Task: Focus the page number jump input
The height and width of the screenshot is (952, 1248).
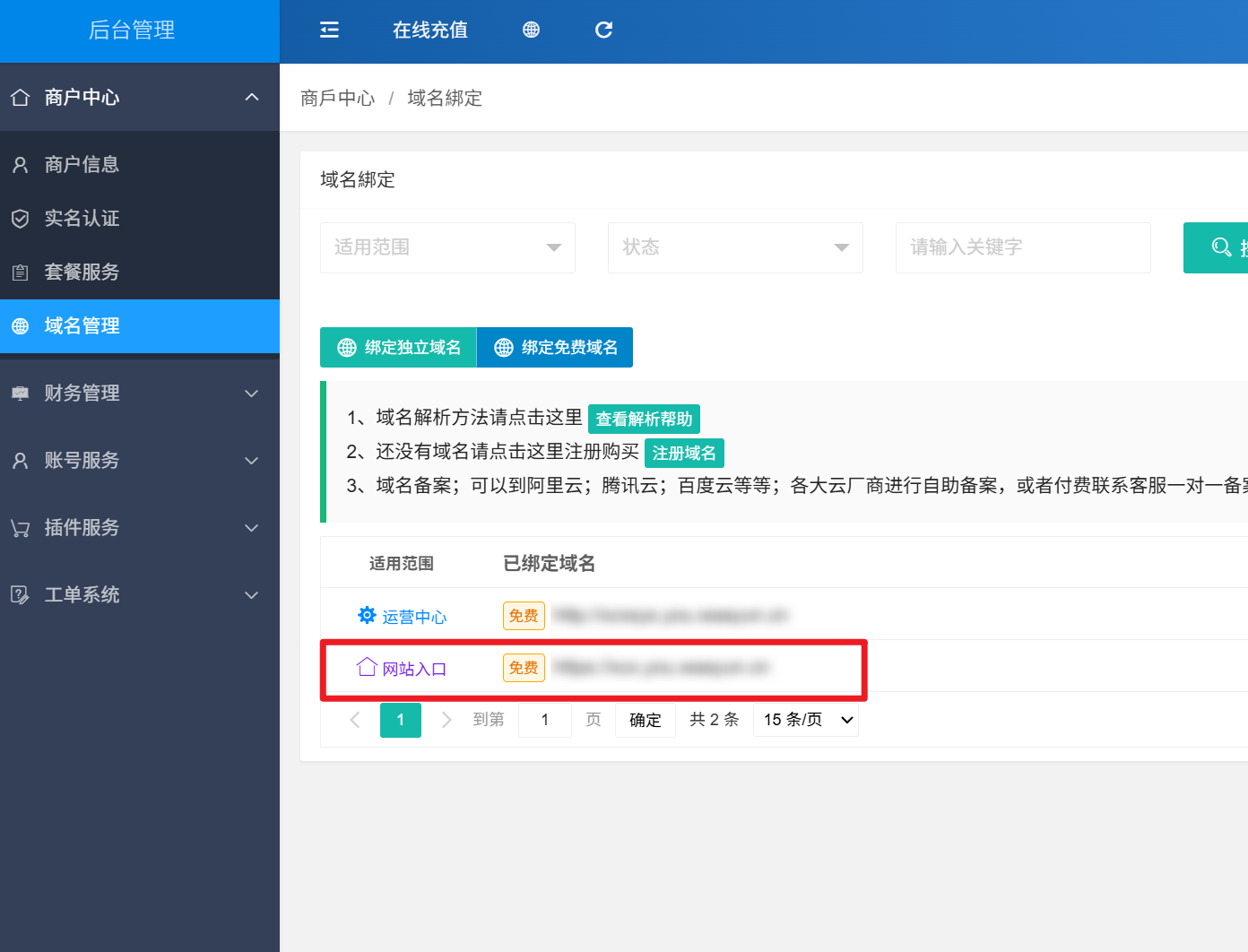Action: pos(545,720)
